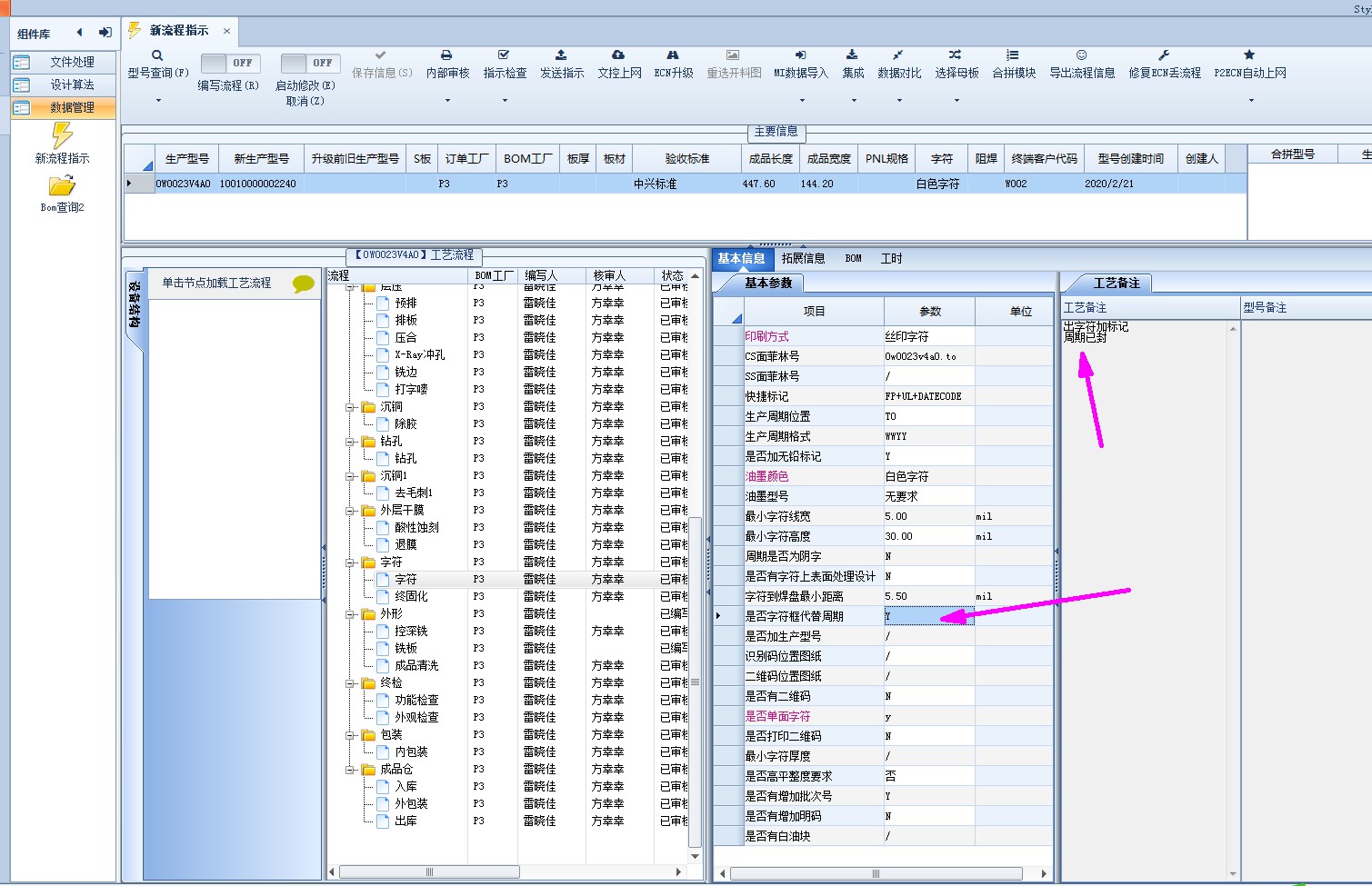
Task: Click 发送指示 upload icon
Action: click(x=561, y=55)
